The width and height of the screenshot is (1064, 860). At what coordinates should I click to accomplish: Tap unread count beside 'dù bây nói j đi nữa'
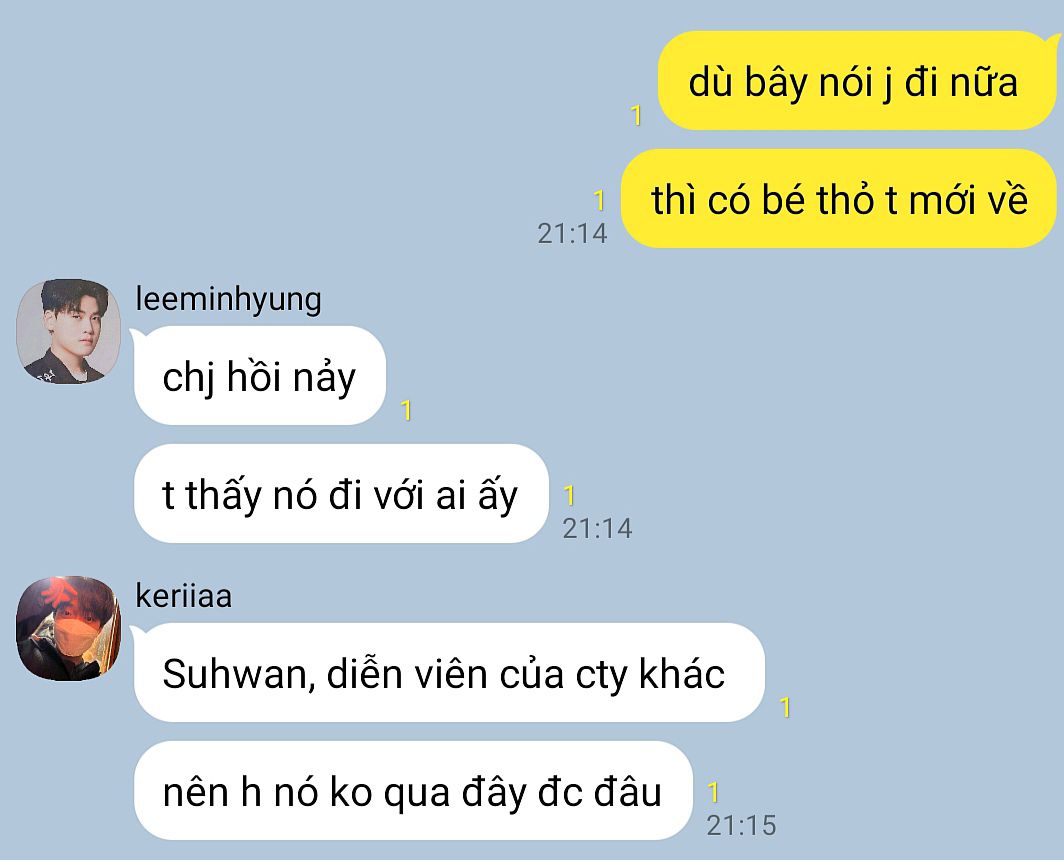coord(636,115)
